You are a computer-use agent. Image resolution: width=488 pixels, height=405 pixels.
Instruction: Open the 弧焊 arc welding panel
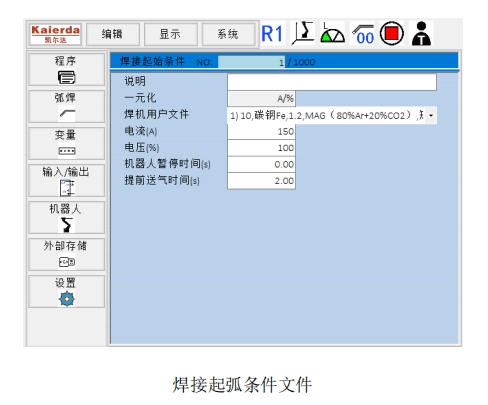(x=66, y=106)
